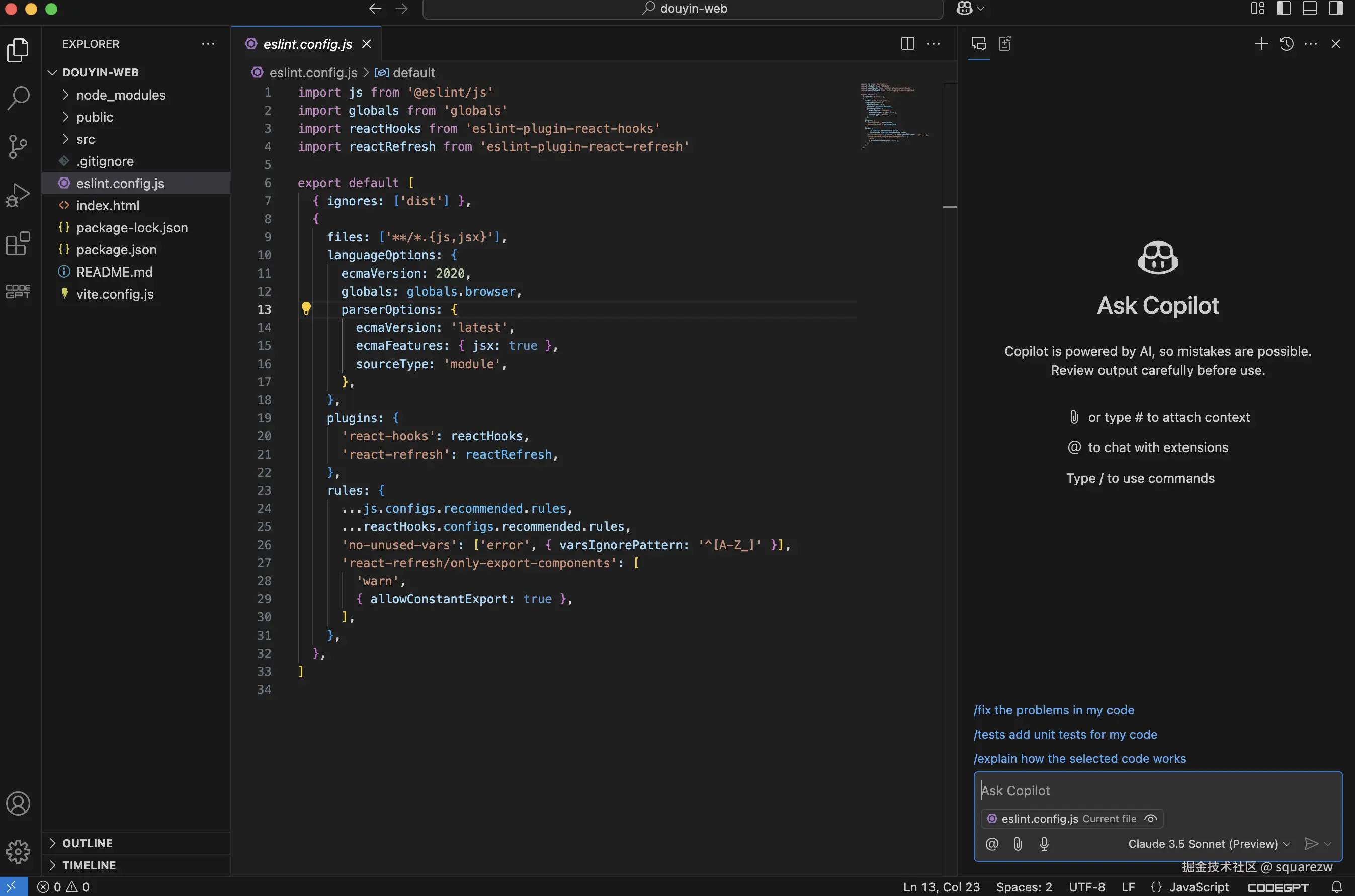Click '/fix the problems in my code' suggestion

pyautogui.click(x=1053, y=710)
